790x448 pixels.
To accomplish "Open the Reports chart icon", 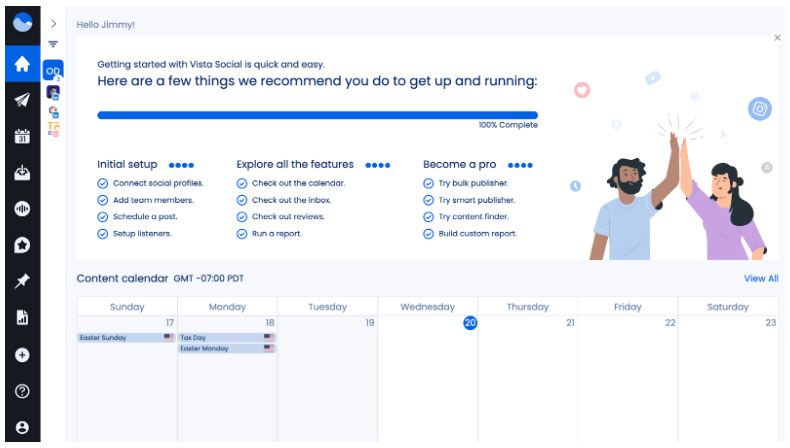I will click(22, 317).
